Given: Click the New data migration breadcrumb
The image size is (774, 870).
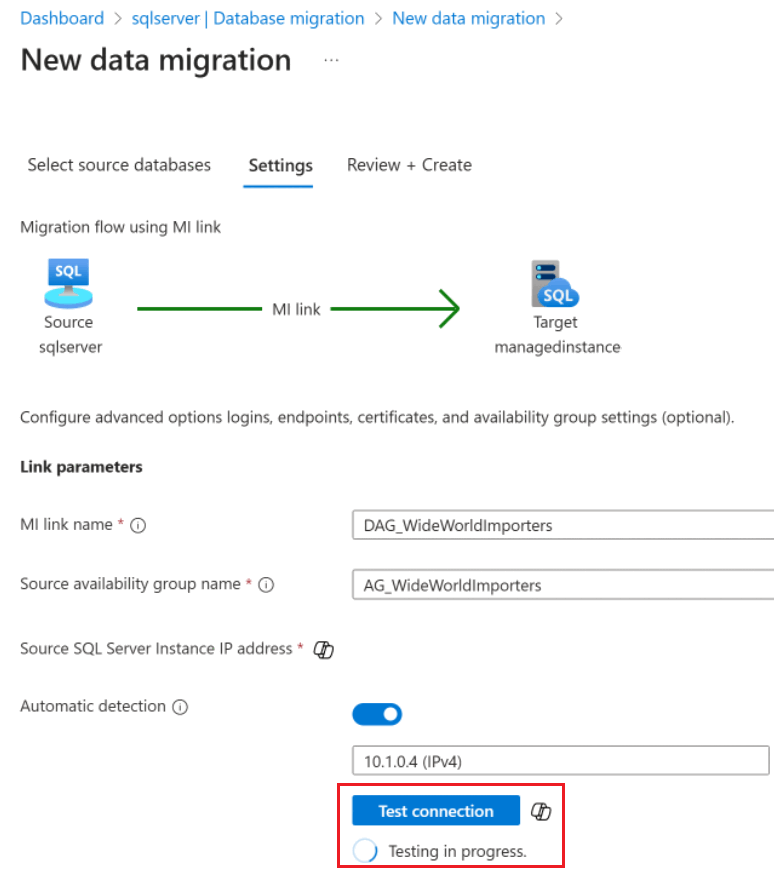Looking at the screenshot, I should pos(468,18).
